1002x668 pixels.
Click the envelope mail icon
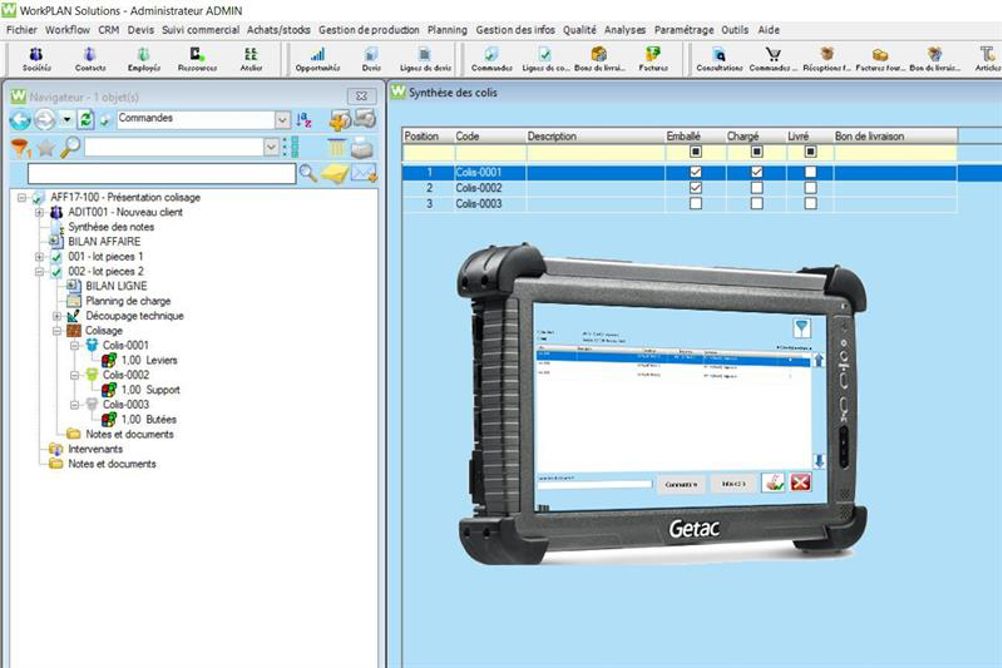point(364,173)
